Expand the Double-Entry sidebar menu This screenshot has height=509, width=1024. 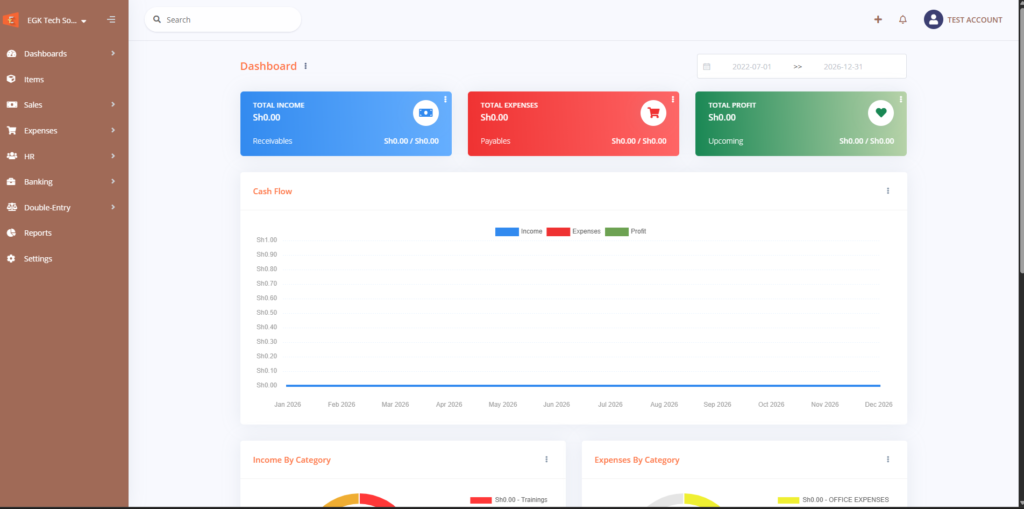pos(60,207)
